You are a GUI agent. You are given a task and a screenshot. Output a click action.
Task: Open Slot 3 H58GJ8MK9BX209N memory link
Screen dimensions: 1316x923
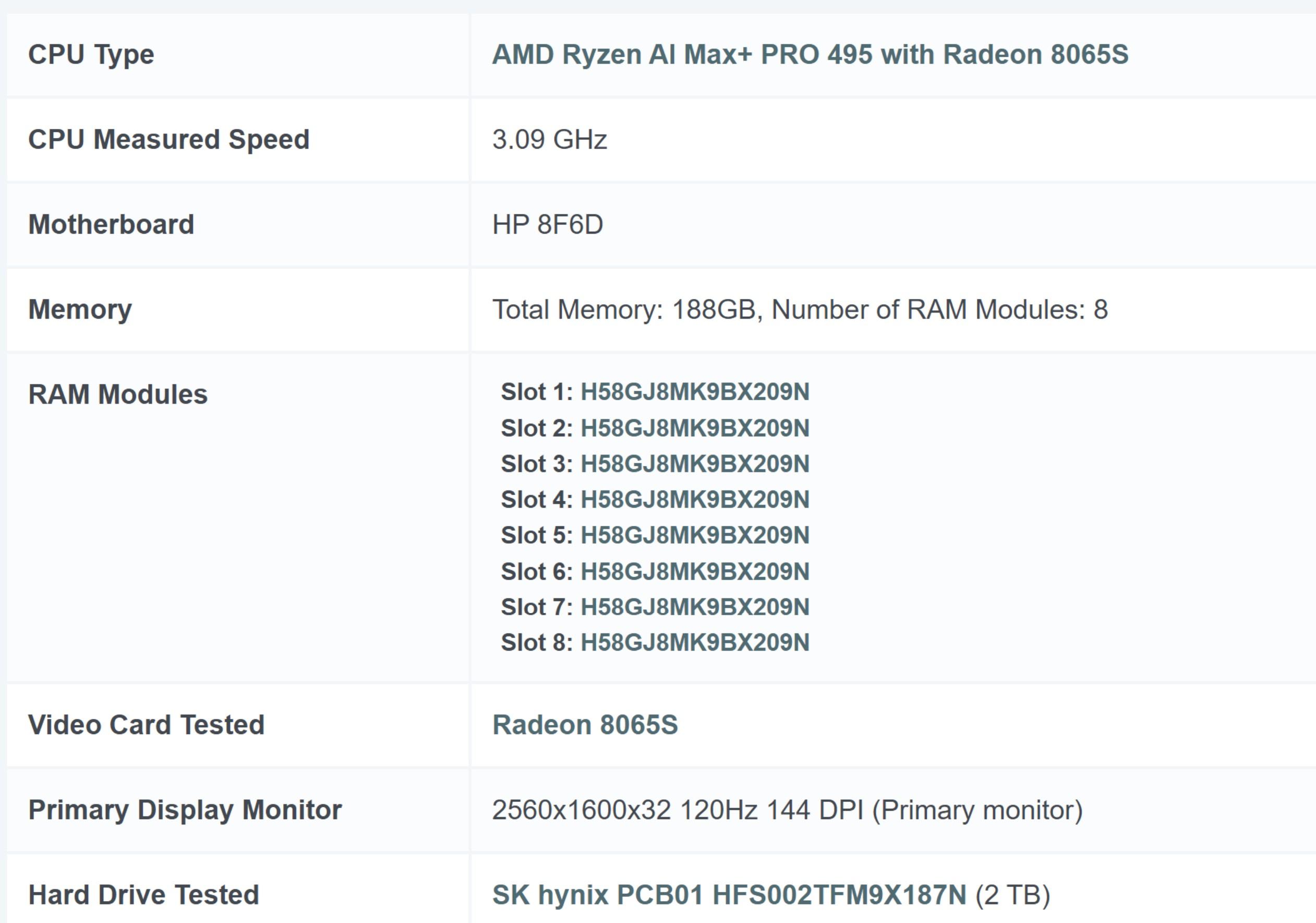(x=695, y=464)
